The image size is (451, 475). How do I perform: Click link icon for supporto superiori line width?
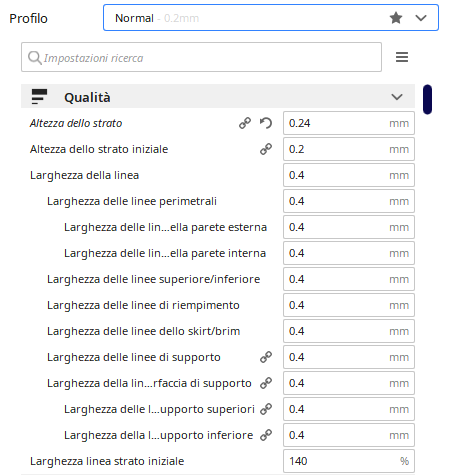[x=266, y=409]
